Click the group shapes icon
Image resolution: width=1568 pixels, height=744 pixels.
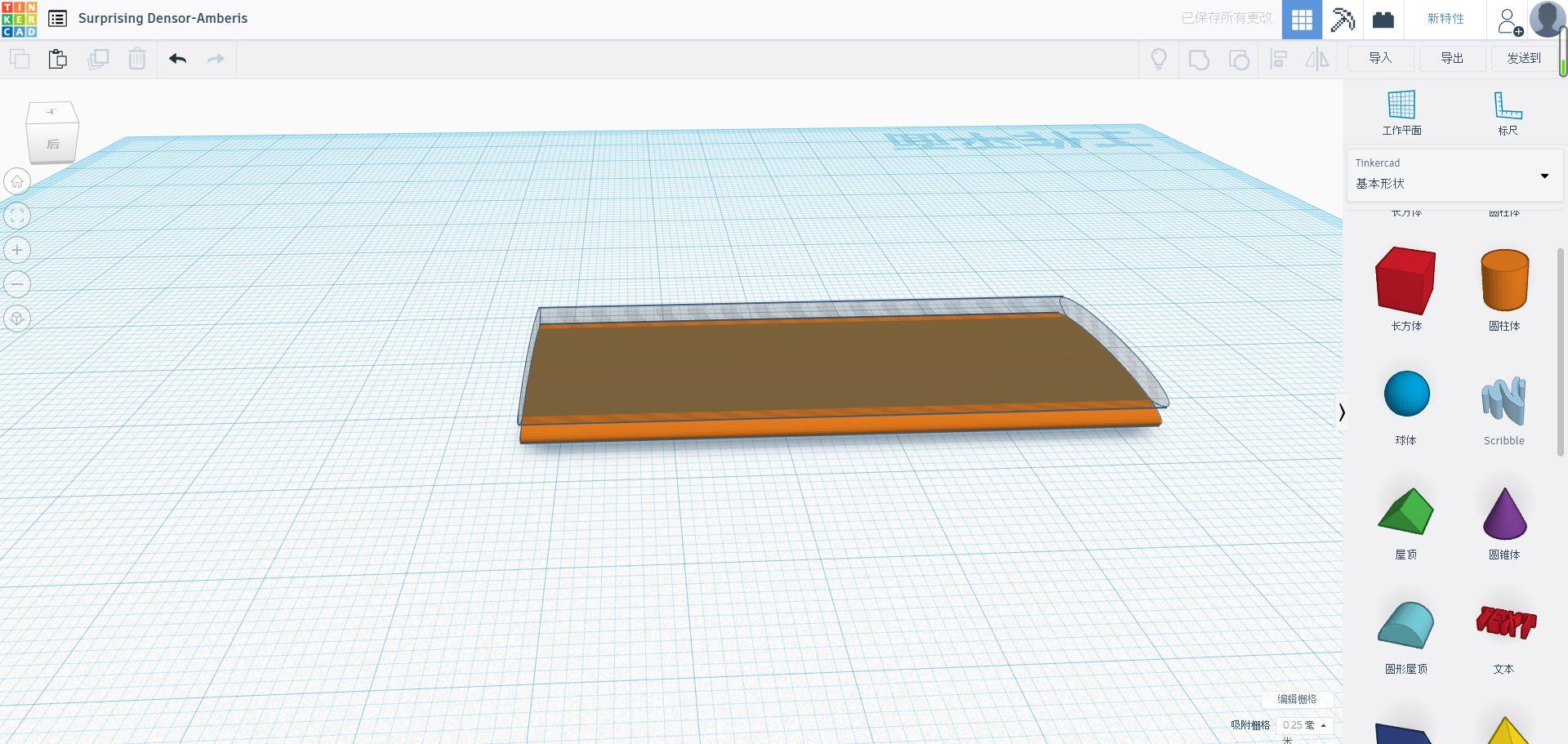pos(1199,59)
